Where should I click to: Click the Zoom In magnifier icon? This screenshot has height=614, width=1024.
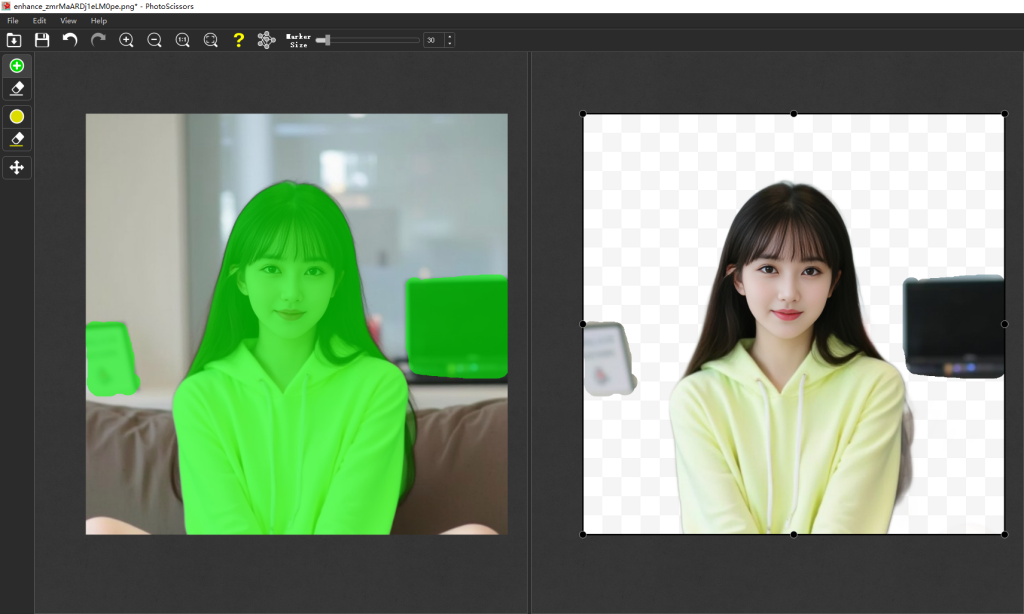pos(126,40)
